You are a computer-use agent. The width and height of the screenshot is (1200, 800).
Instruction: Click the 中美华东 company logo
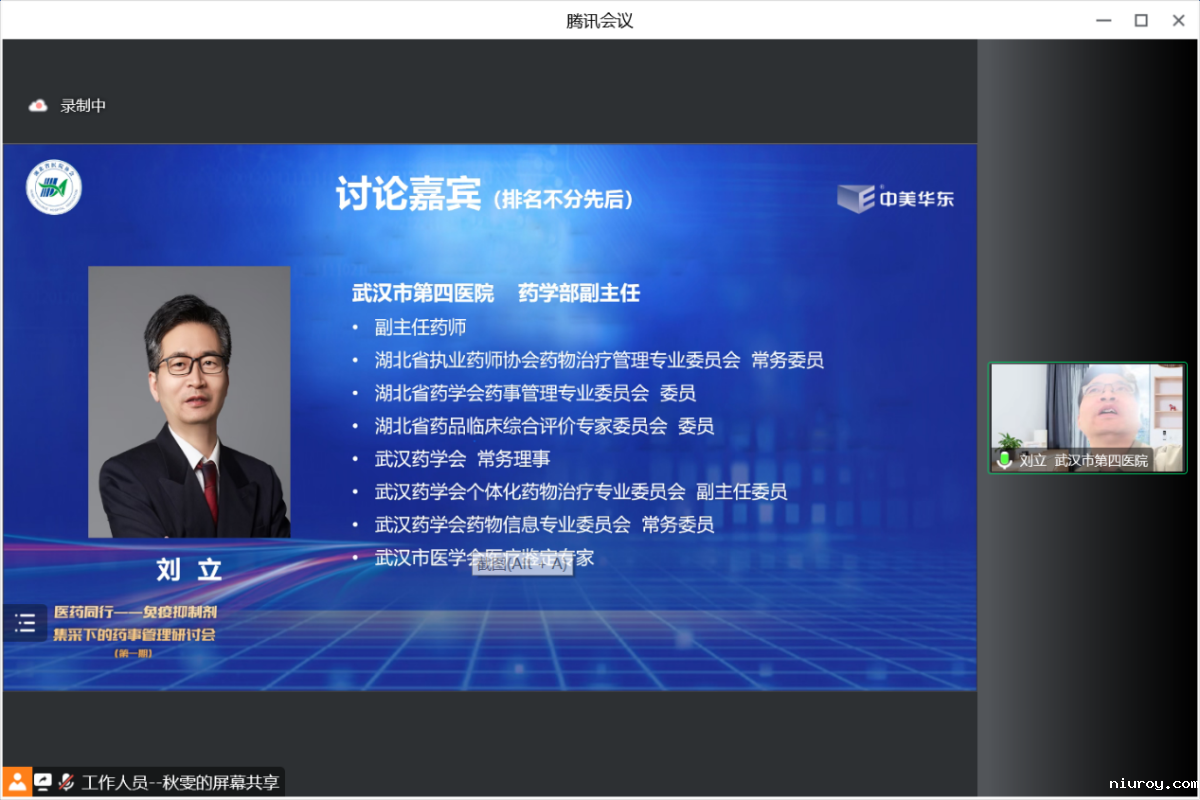(896, 198)
